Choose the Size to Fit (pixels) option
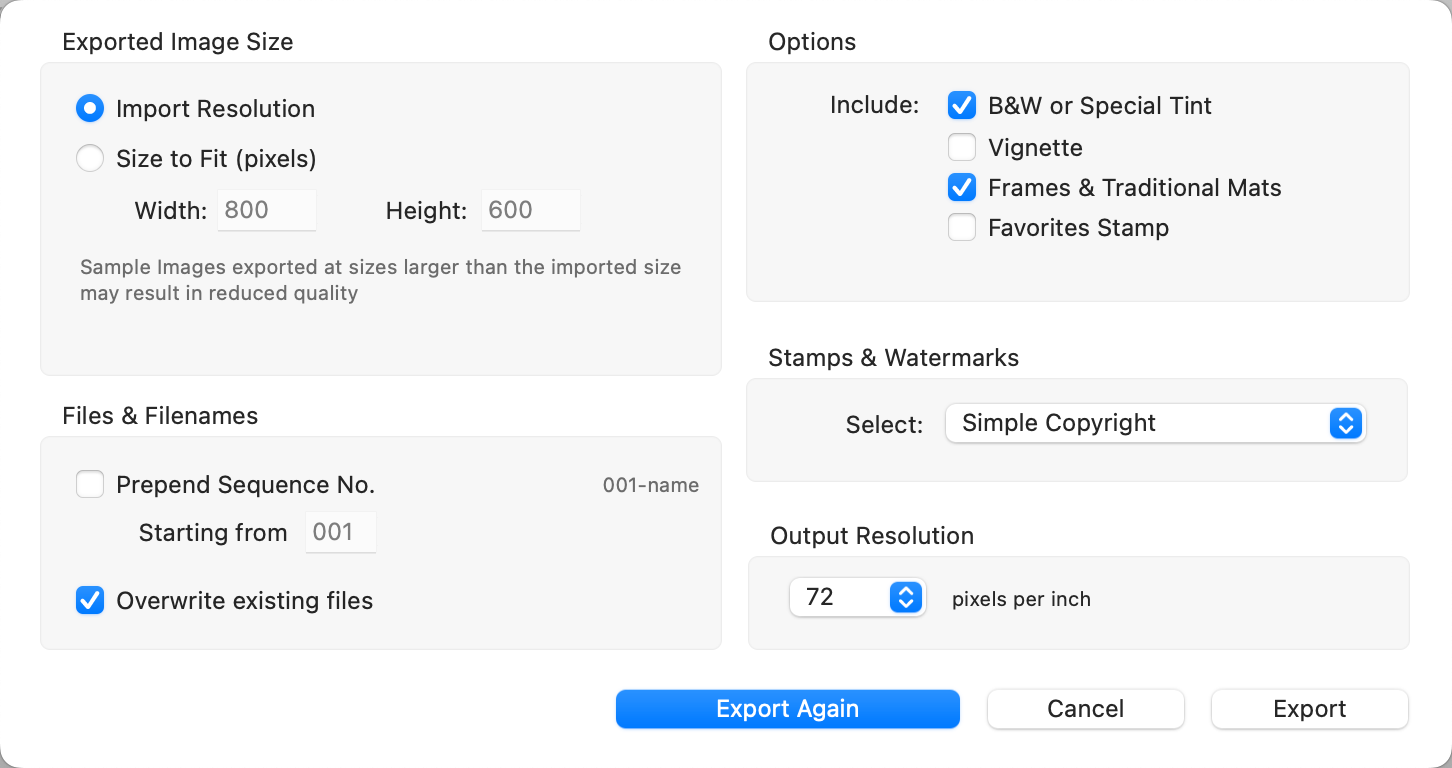This screenshot has width=1452, height=768. coord(90,159)
